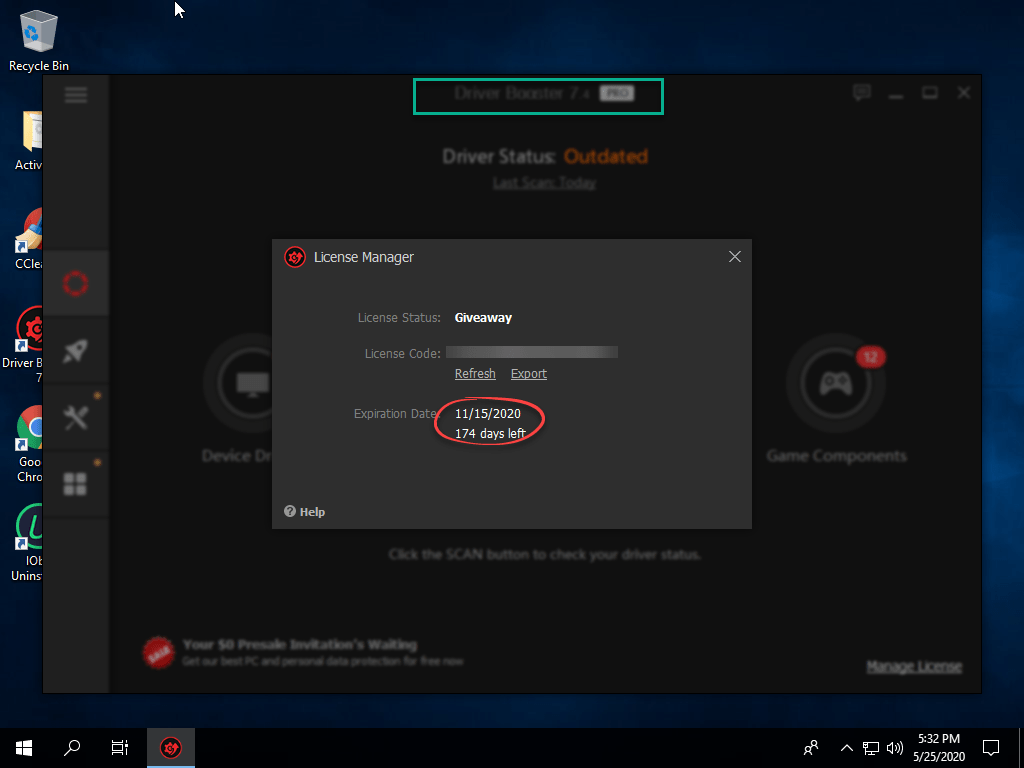This screenshot has height=768, width=1024.
Task: Click the Outdated driver status text
Action: (605, 157)
